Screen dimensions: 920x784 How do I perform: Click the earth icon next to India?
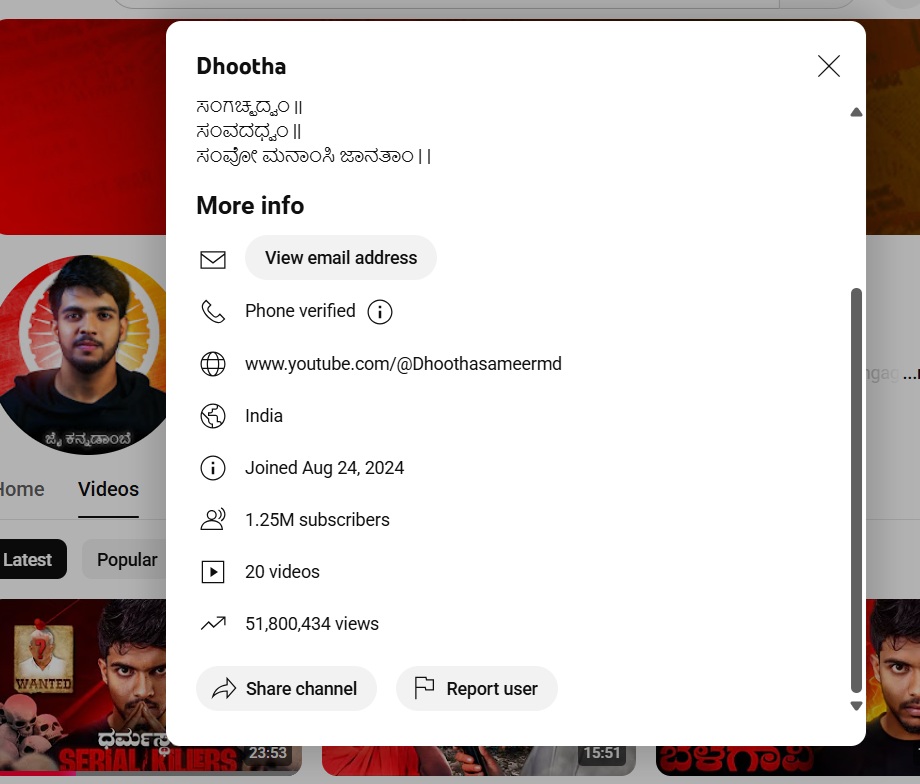click(x=213, y=416)
